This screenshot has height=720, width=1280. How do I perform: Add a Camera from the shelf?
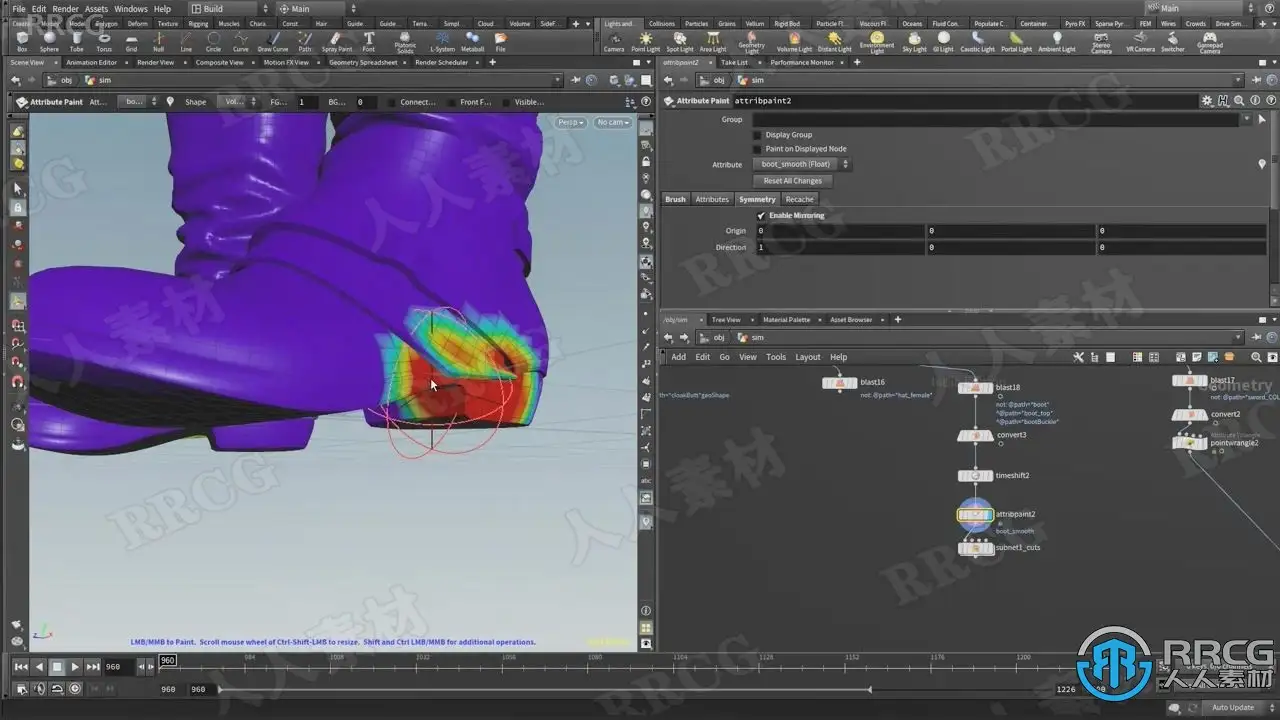pyautogui.click(x=614, y=41)
